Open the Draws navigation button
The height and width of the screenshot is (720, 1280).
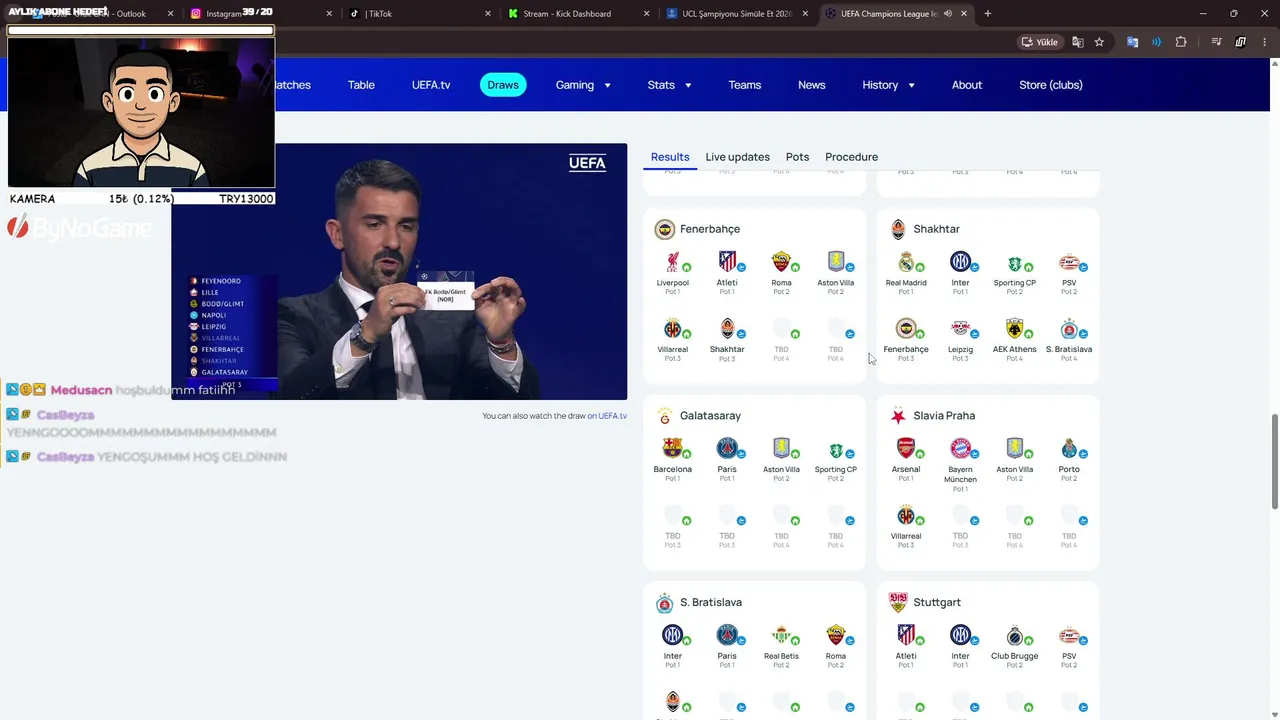tap(503, 85)
